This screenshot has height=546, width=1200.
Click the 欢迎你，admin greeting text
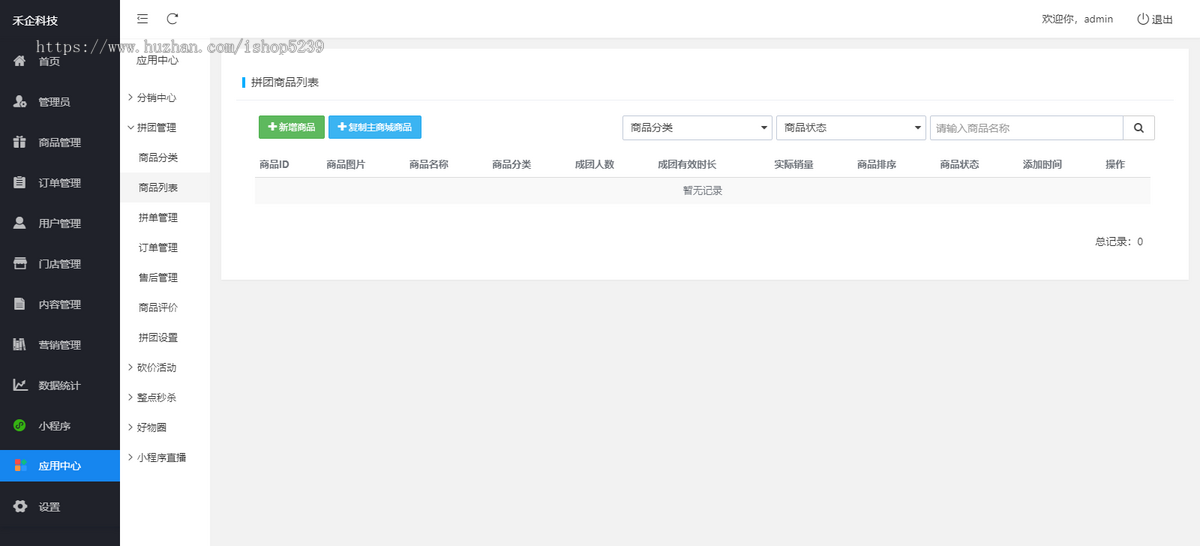pos(1077,19)
